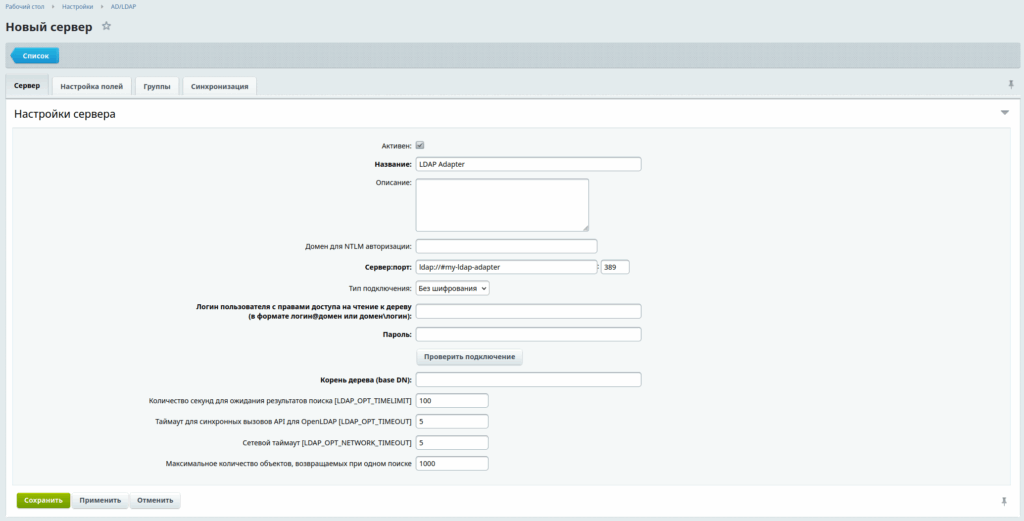Open the Группы tab
1024x521 pixels.
(x=156, y=87)
